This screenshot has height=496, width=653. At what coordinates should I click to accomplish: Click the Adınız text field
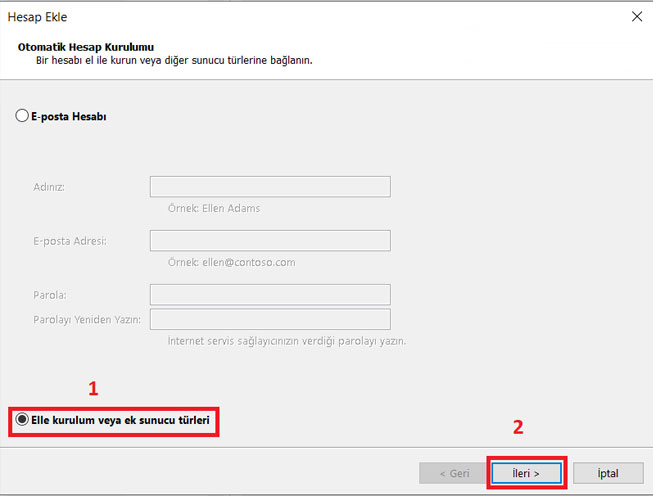coord(269,187)
